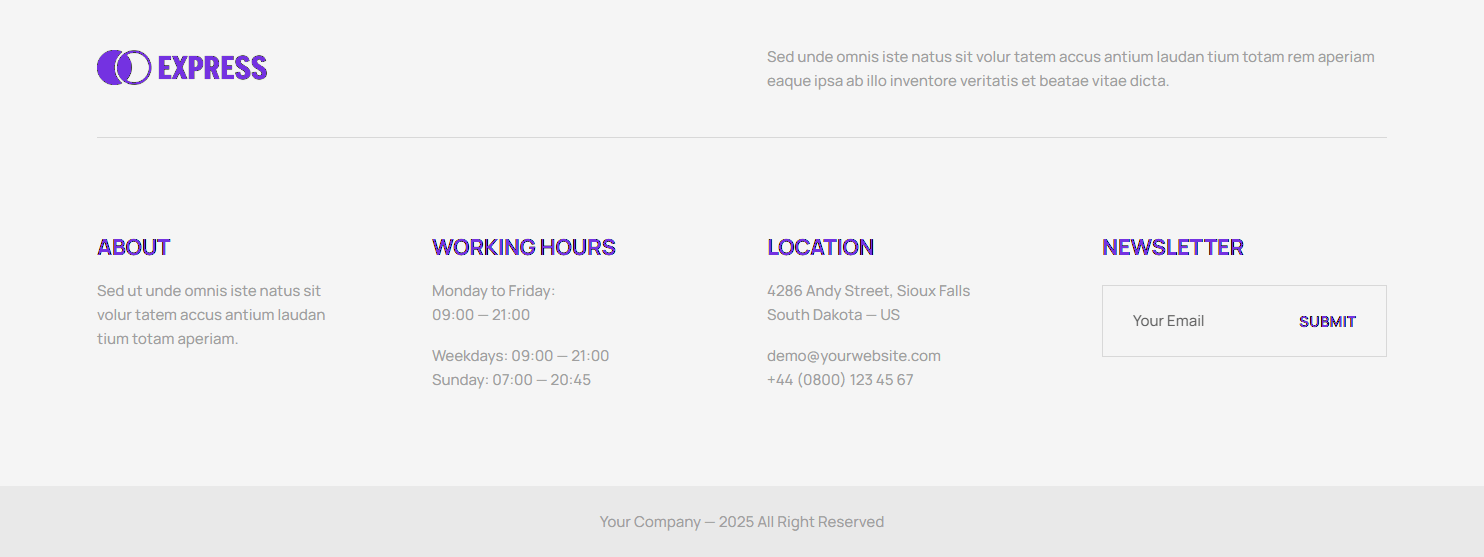Click the Your Company 2025 copyright text

point(741,522)
